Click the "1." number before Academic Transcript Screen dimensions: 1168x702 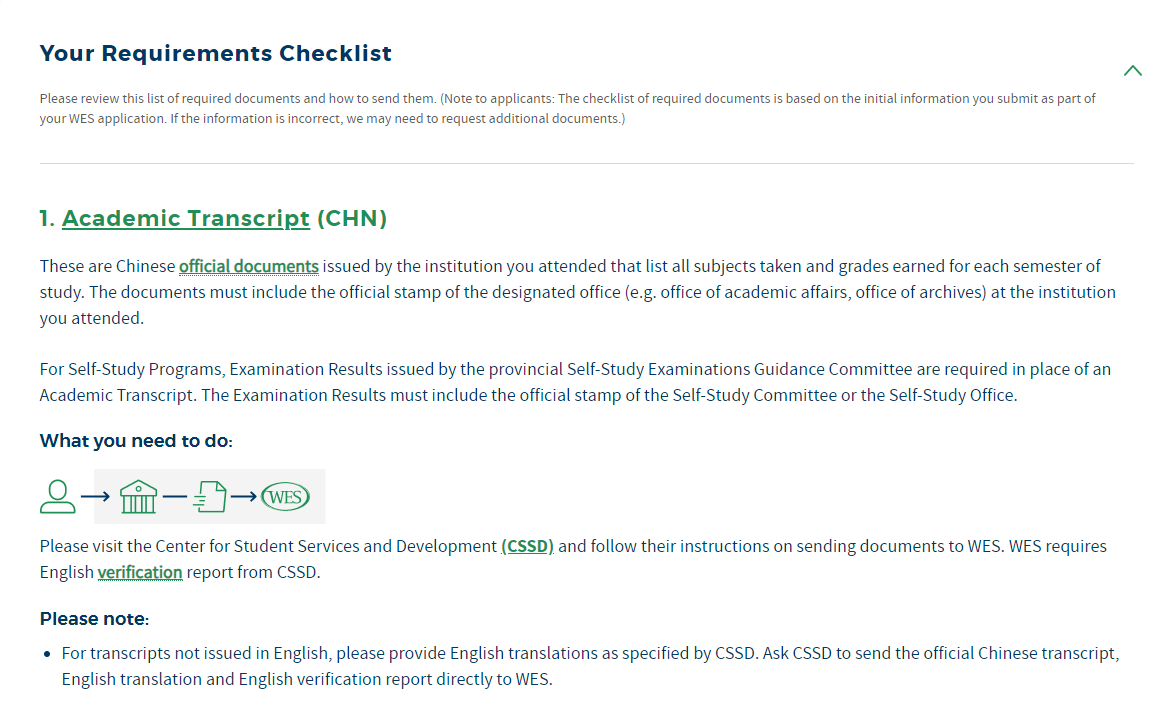(x=48, y=218)
